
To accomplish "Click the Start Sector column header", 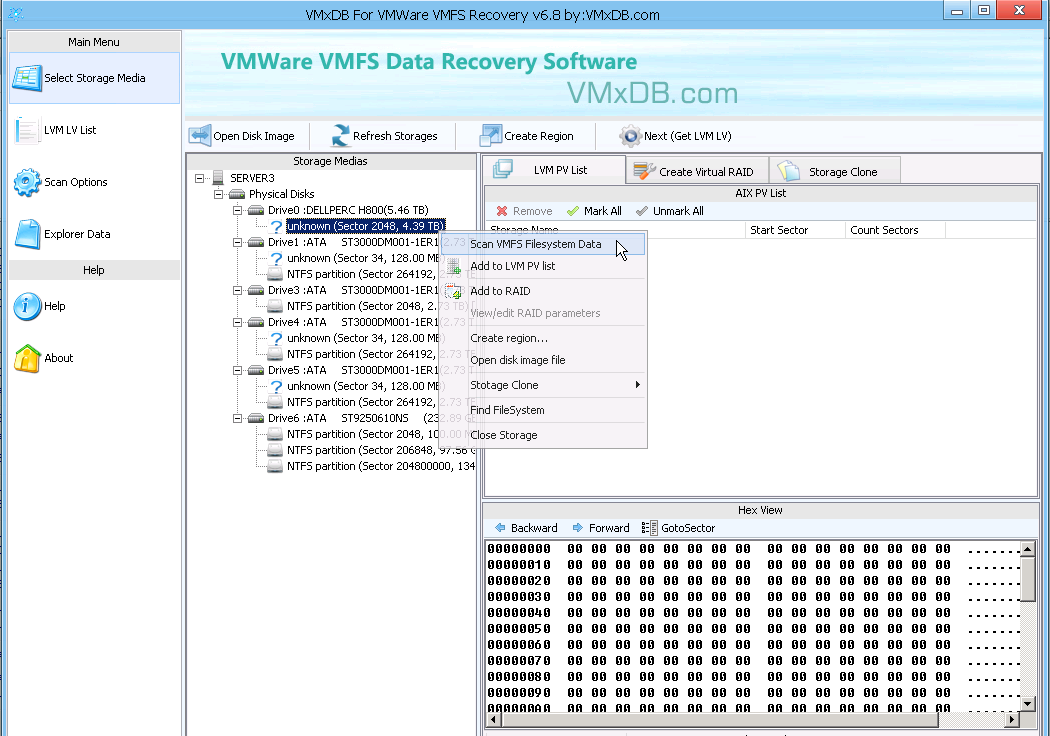I will tap(795, 230).
